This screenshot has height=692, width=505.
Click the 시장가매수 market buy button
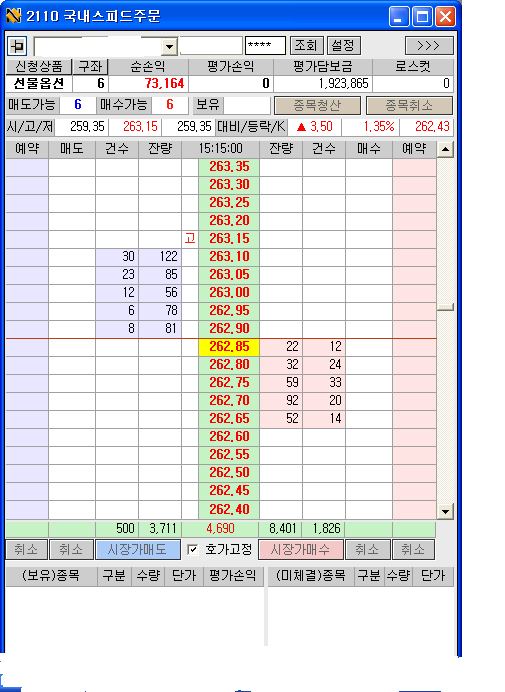301,549
